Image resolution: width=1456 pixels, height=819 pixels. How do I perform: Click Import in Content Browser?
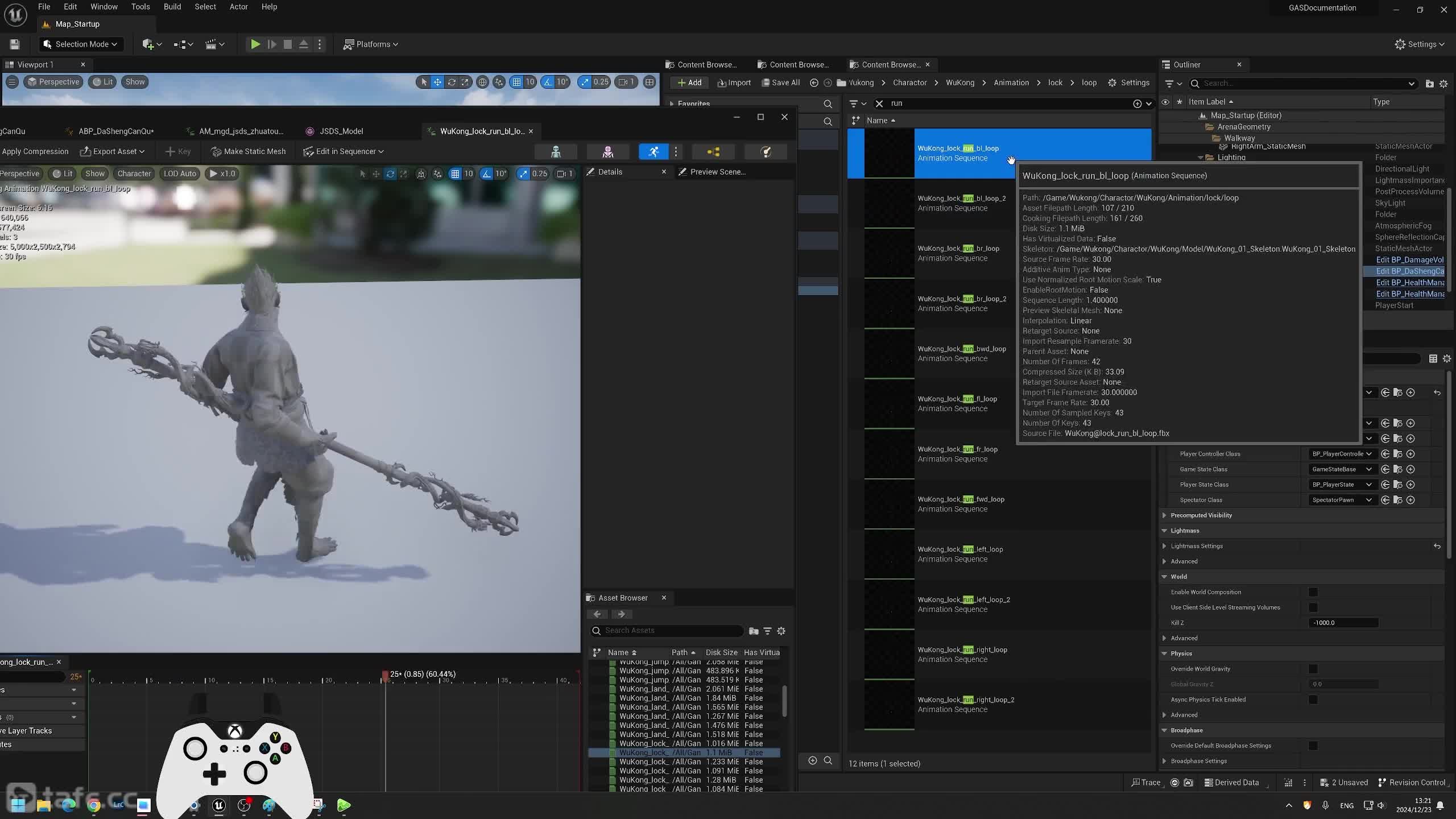(734, 83)
